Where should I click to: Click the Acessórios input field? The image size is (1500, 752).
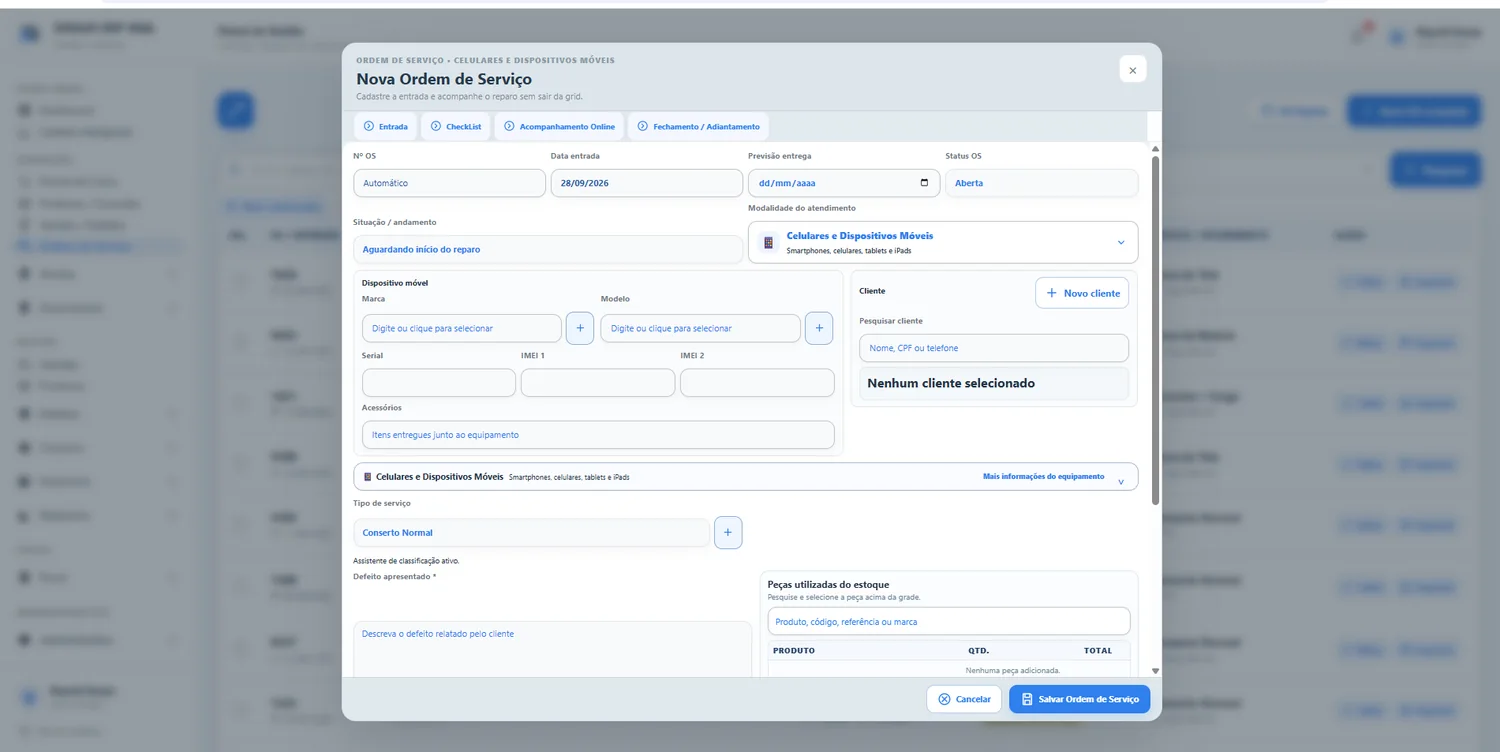[598, 435]
